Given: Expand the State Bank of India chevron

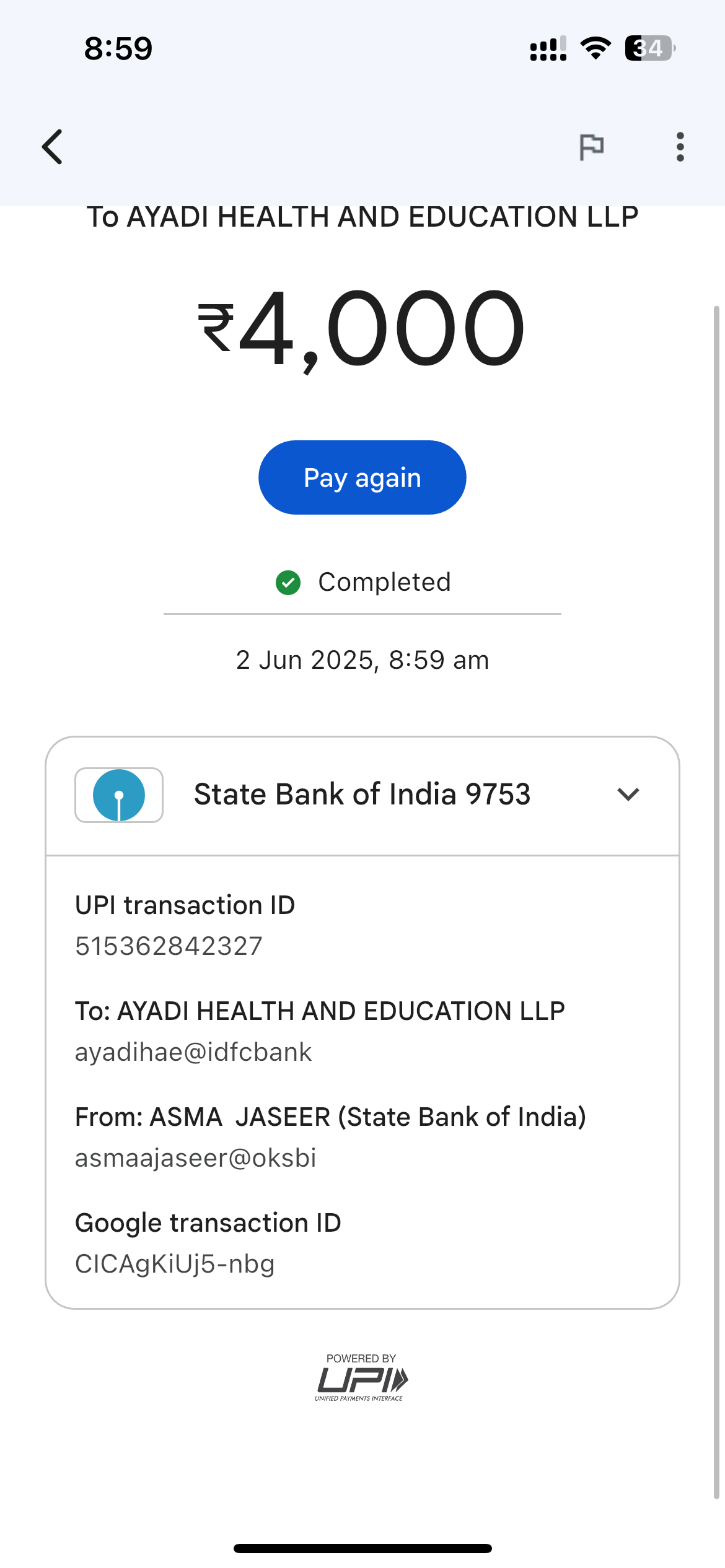Looking at the screenshot, I should (628, 795).
